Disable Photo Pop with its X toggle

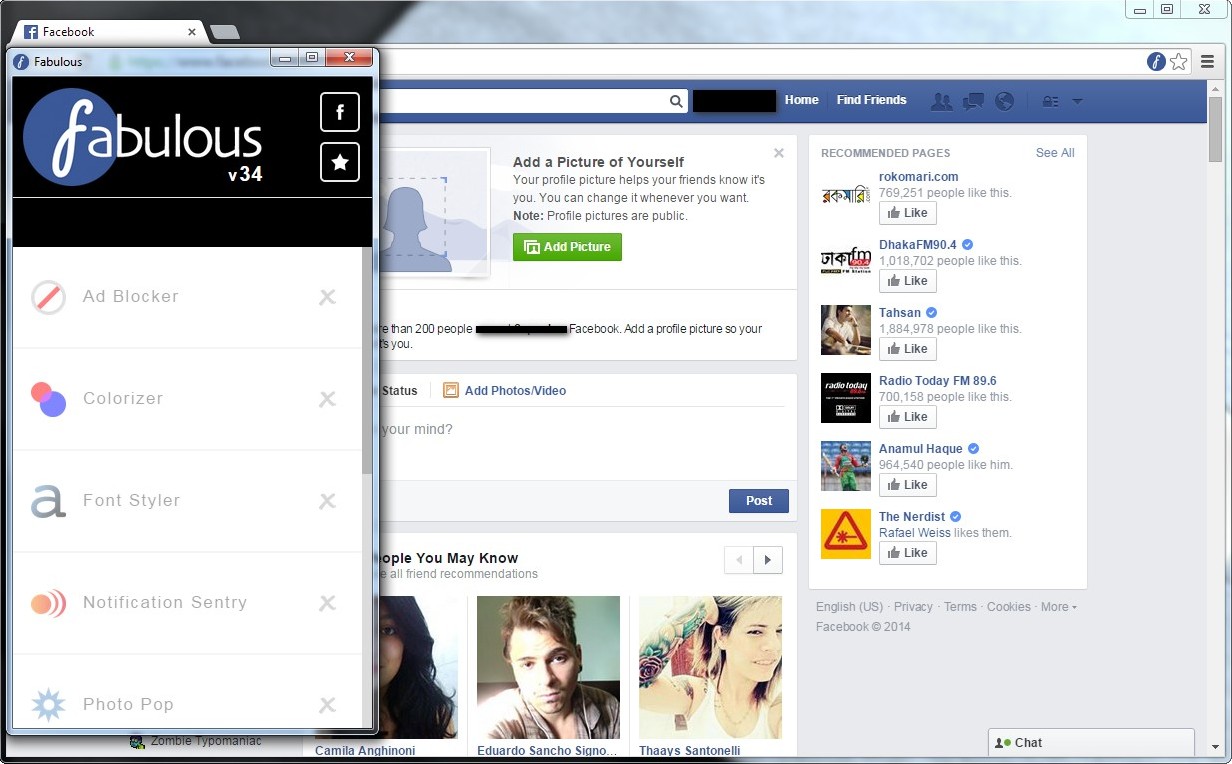pyautogui.click(x=327, y=705)
